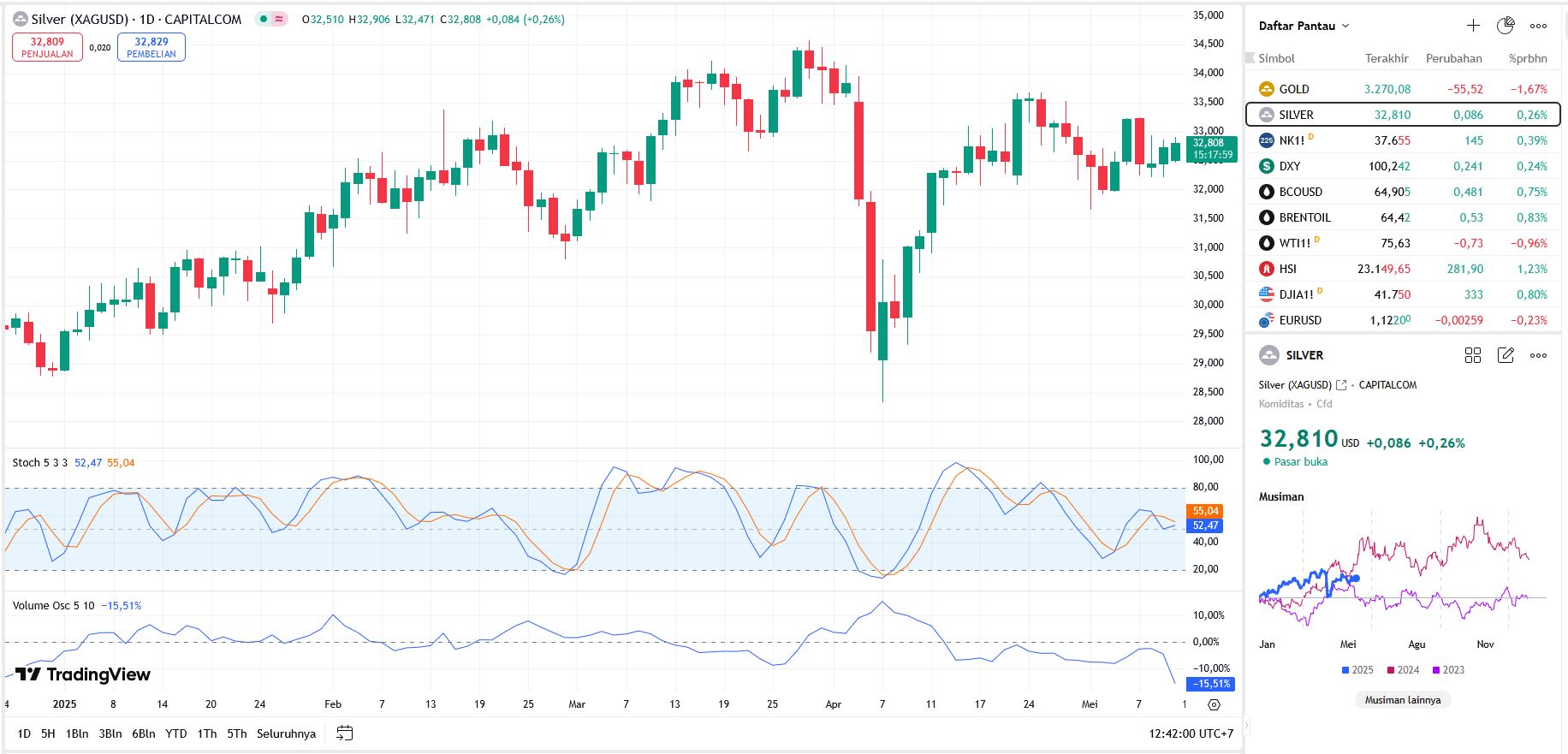Click the PENJUALAN sell button
1568x754 pixels.
tap(47, 47)
